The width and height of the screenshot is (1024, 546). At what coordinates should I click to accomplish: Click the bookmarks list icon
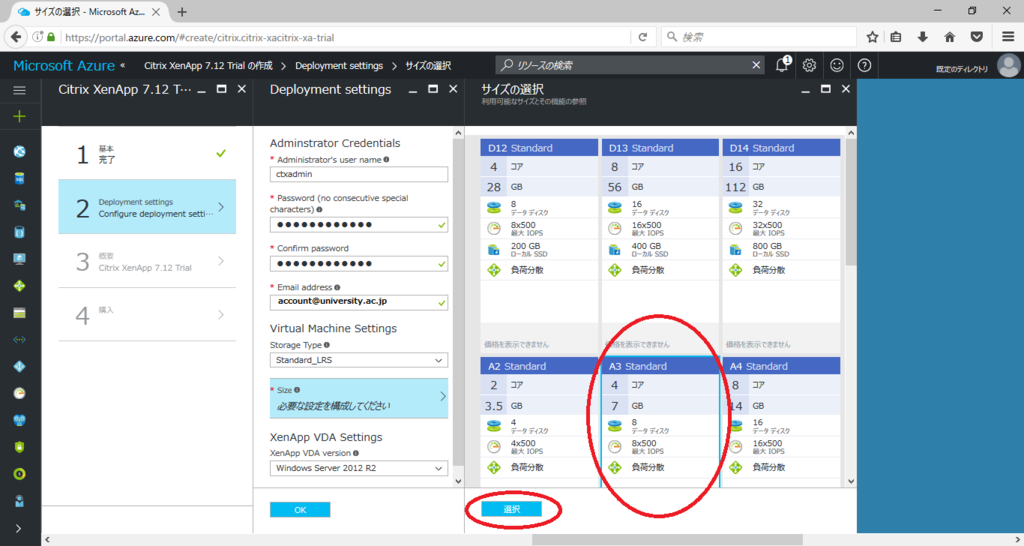(896, 37)
